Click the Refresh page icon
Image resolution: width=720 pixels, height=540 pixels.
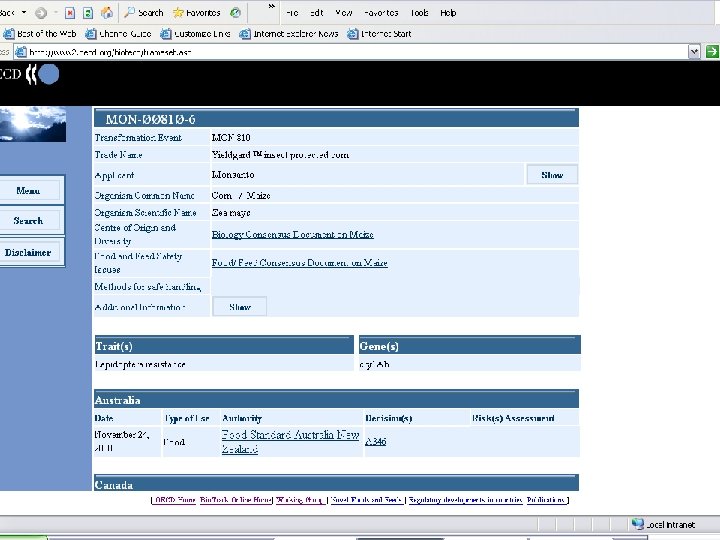(x=88, y=13)
